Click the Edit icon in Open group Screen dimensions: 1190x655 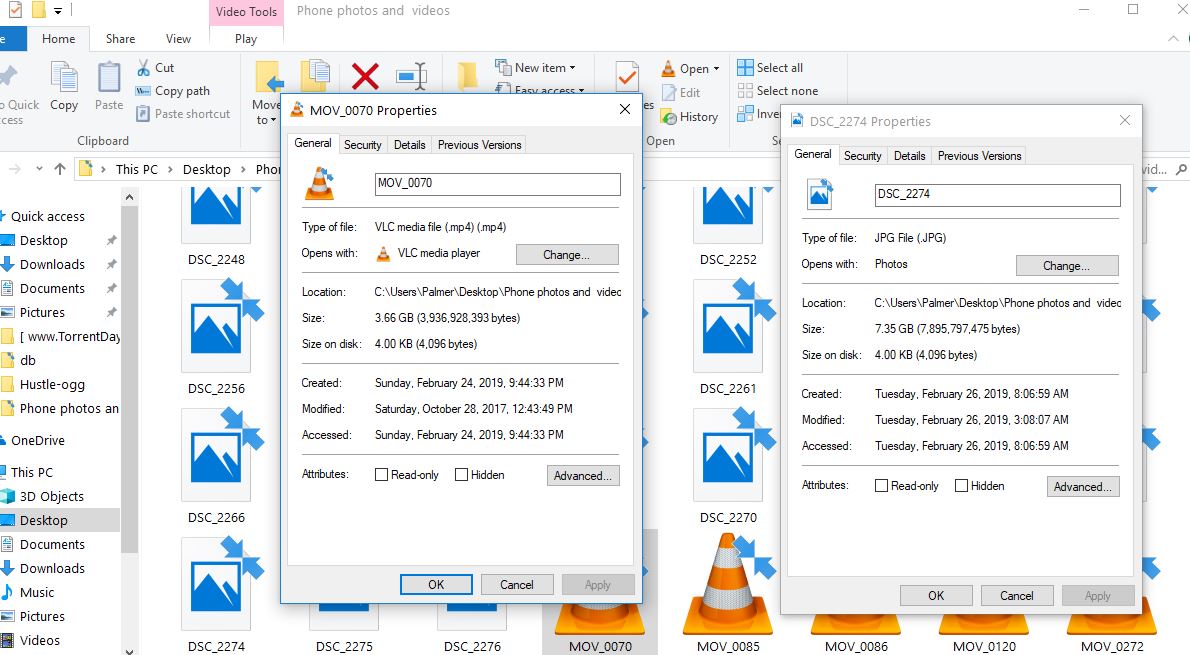point(669,93)
